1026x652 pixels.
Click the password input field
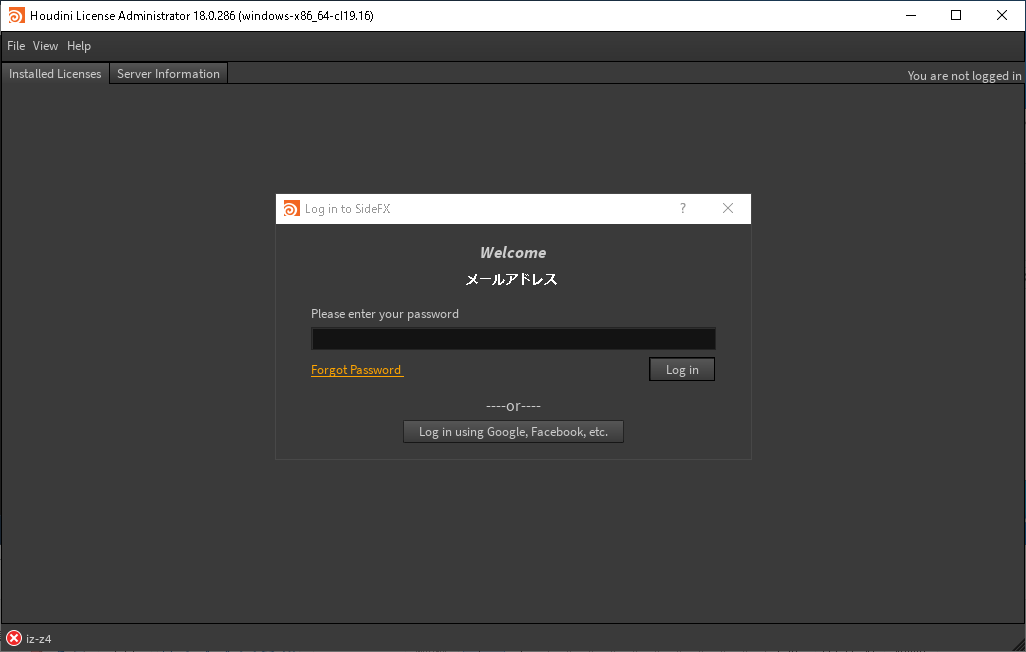513,338
